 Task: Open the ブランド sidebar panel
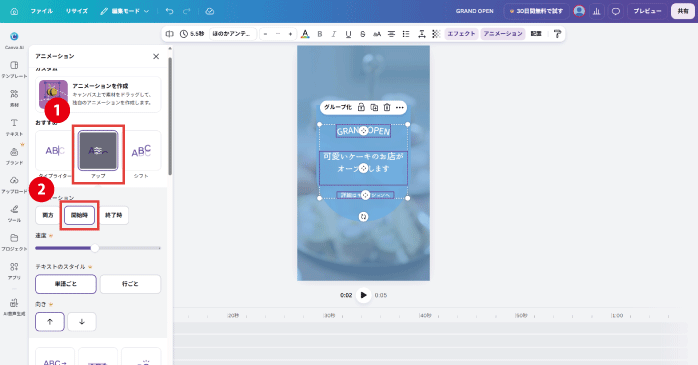(14, 156)
